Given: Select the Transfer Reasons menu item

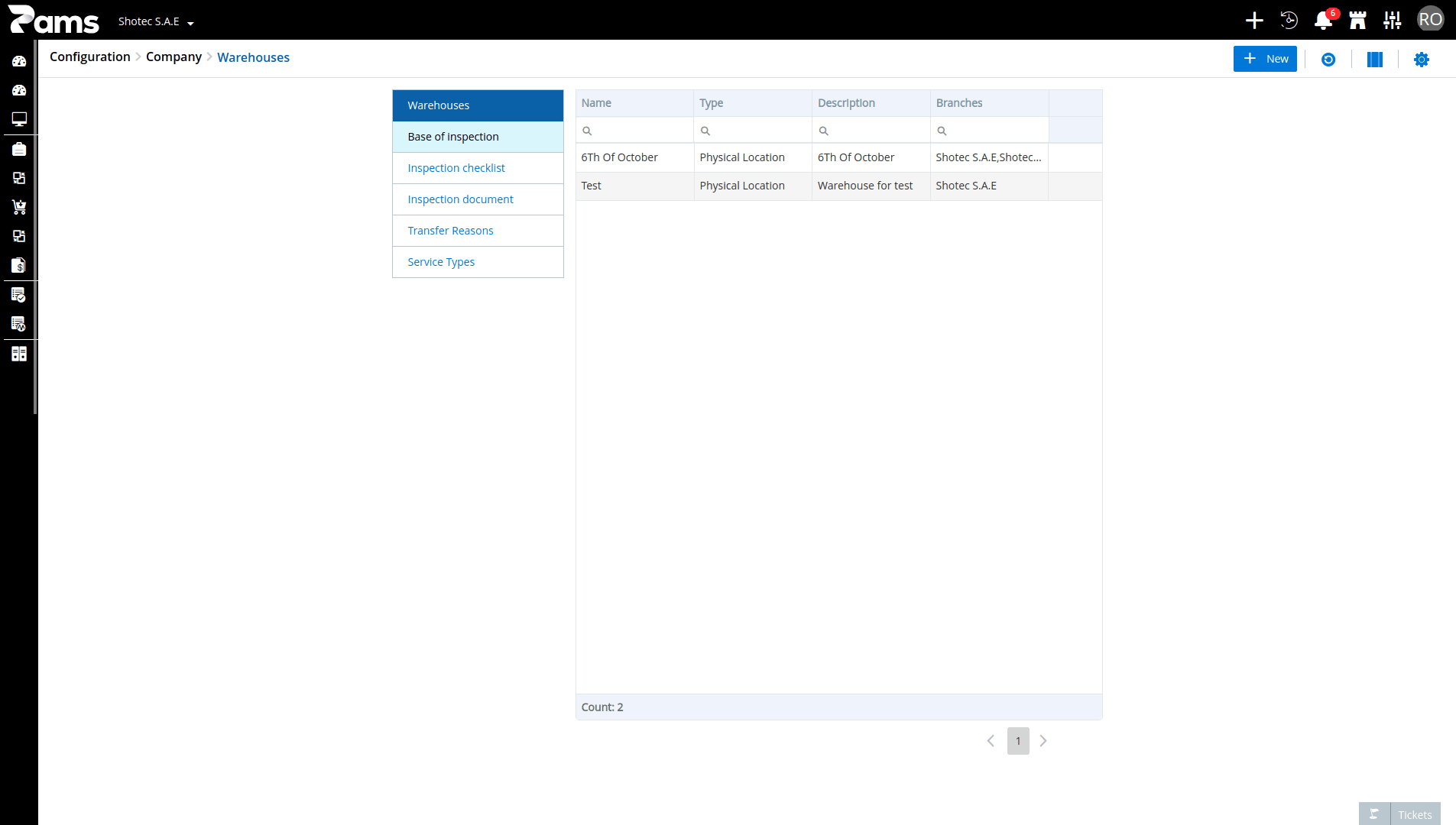Looking at the screenshot, I should click(478, 231).
